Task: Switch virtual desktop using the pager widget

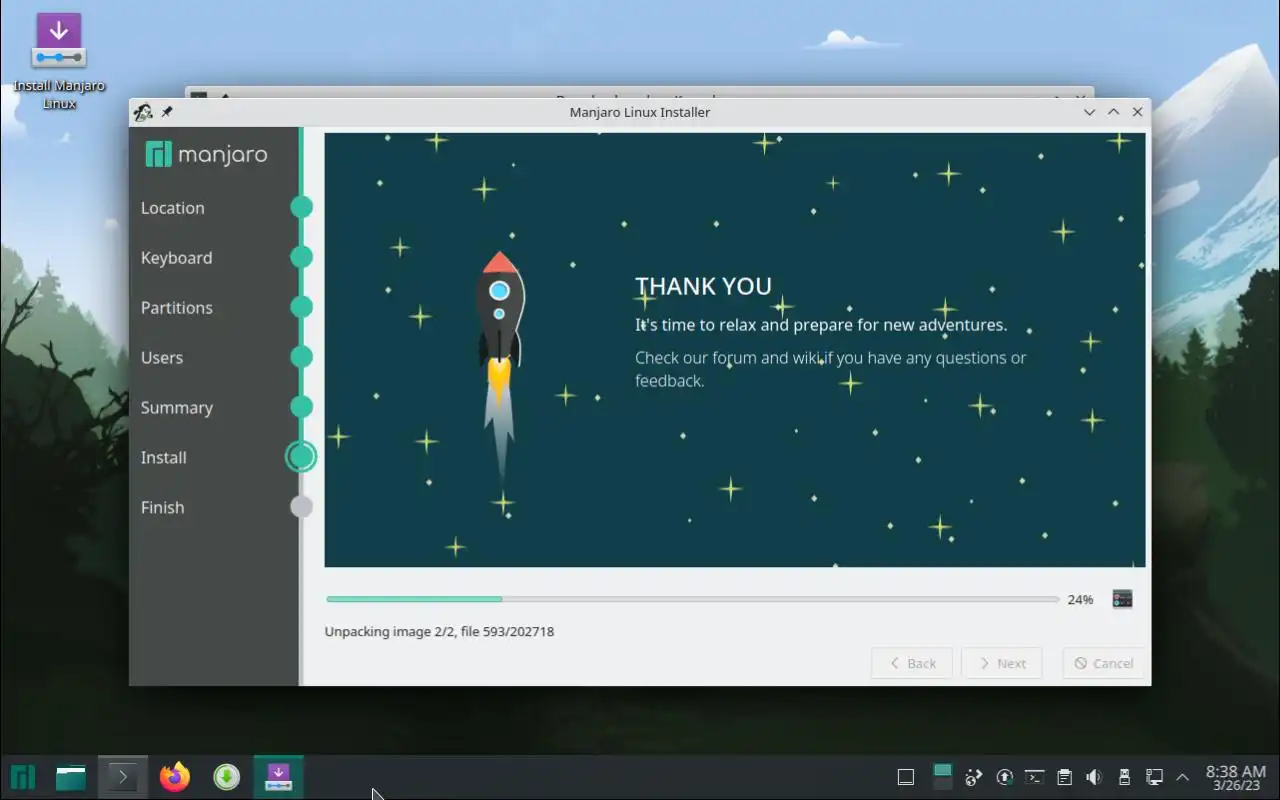Action: (x=942, y=777)
